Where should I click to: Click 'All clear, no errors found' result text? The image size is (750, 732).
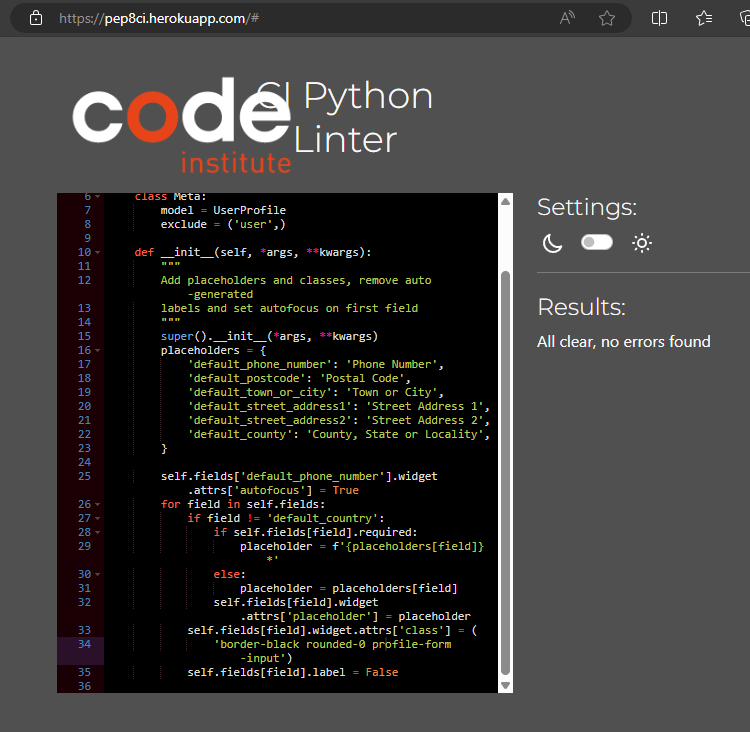tap(624, 342)
